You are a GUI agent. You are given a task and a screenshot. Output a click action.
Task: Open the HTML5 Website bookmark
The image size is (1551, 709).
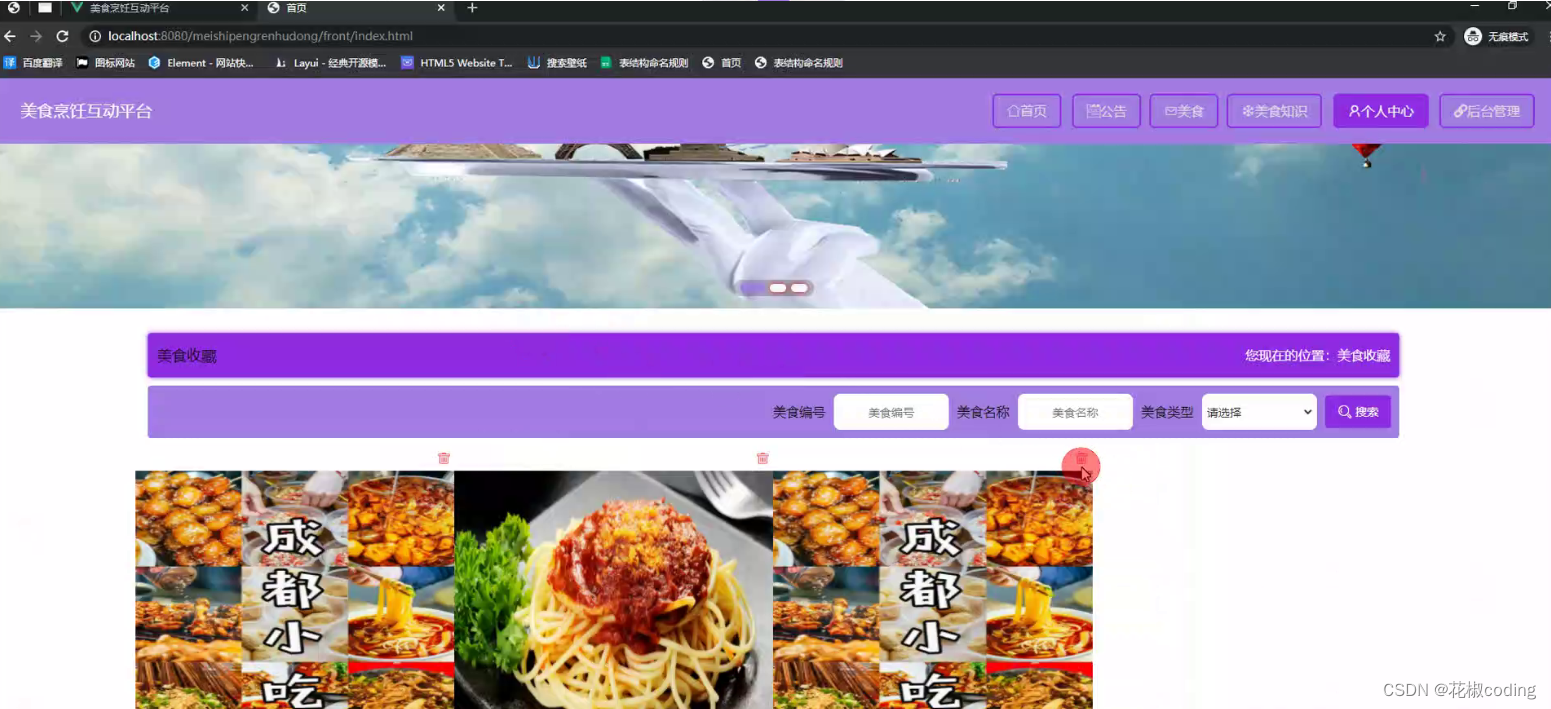tap(457, 62)
